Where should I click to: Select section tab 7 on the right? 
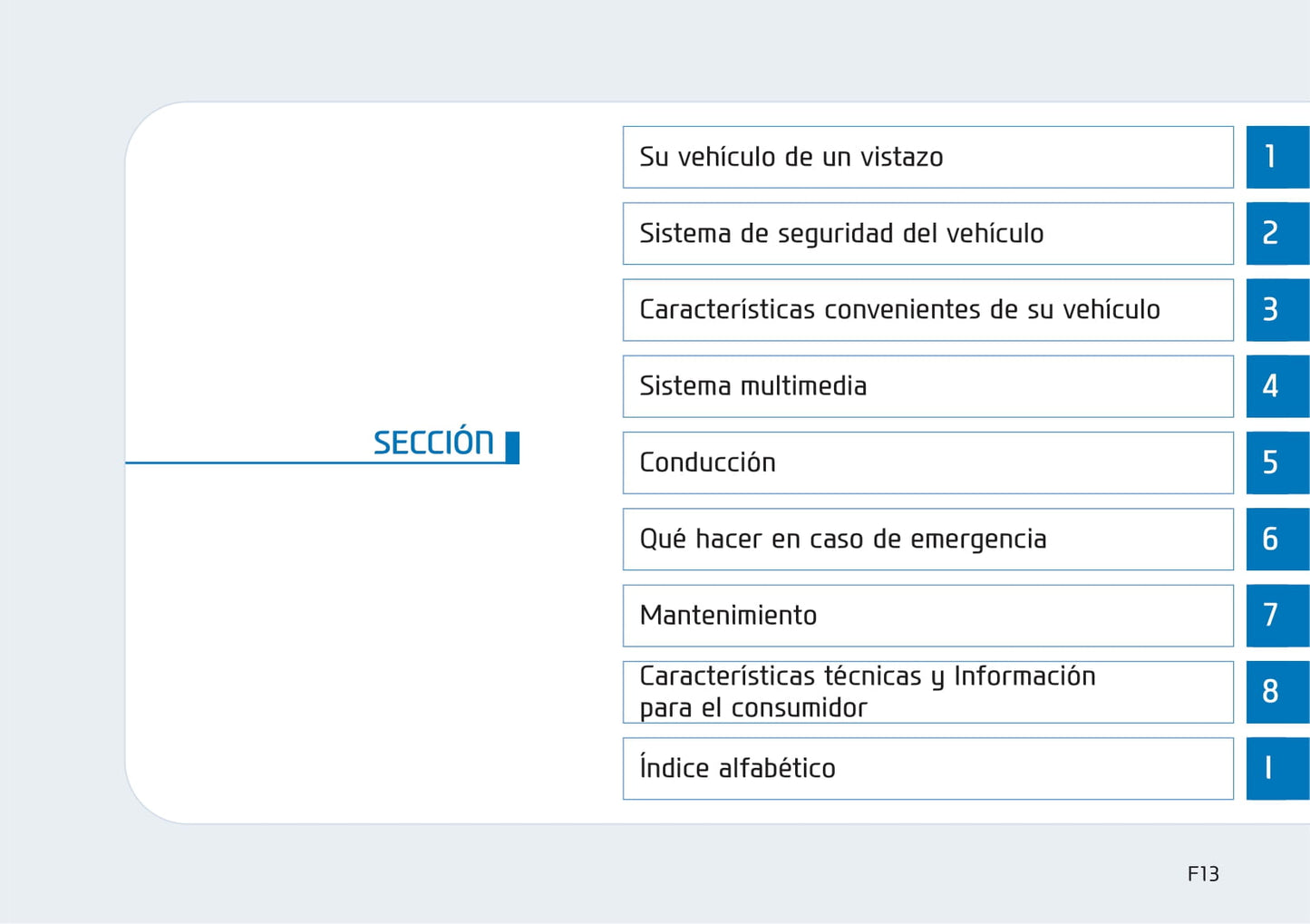click(1276, 616)
